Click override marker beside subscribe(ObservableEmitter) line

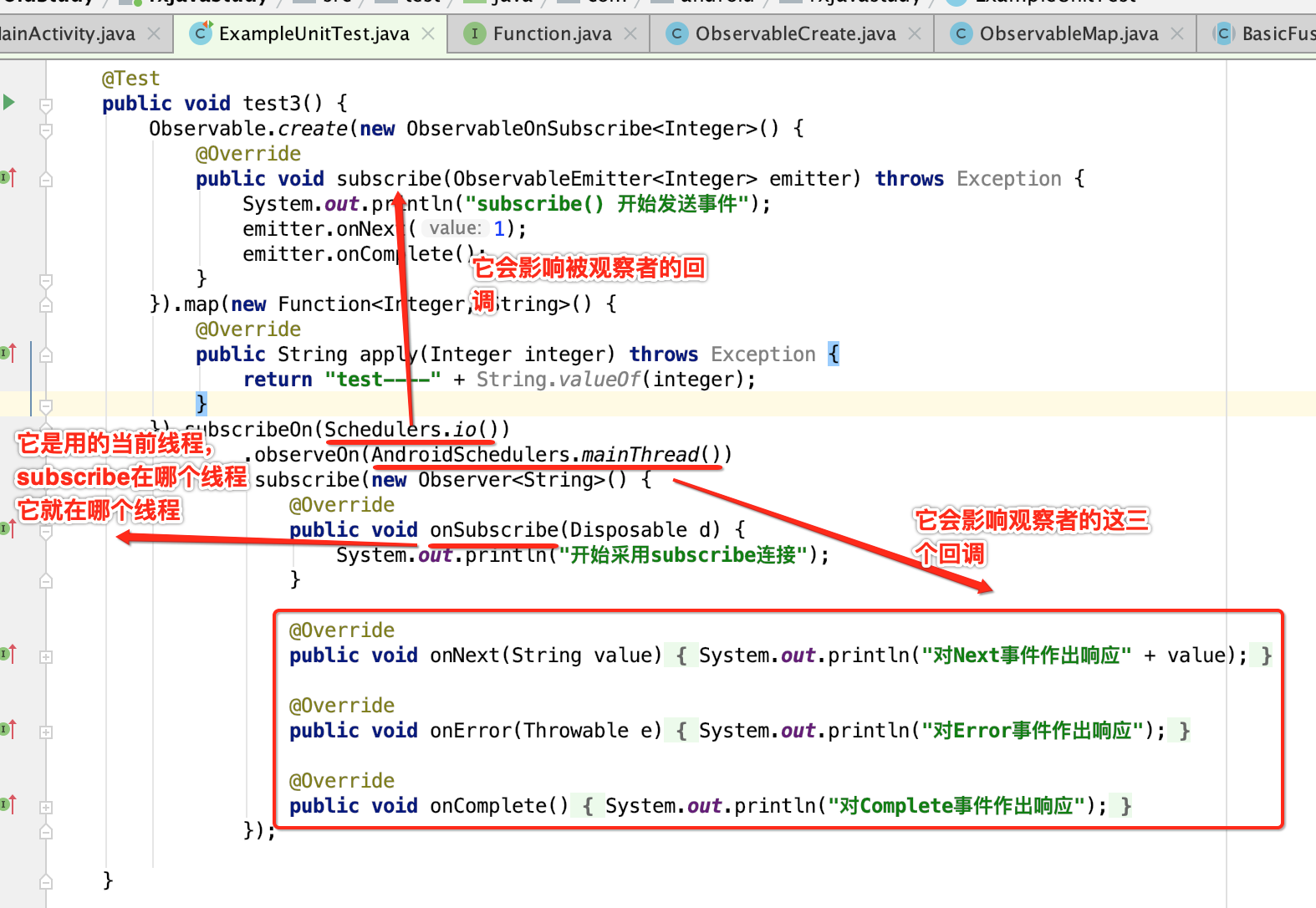tap(8, 177)
